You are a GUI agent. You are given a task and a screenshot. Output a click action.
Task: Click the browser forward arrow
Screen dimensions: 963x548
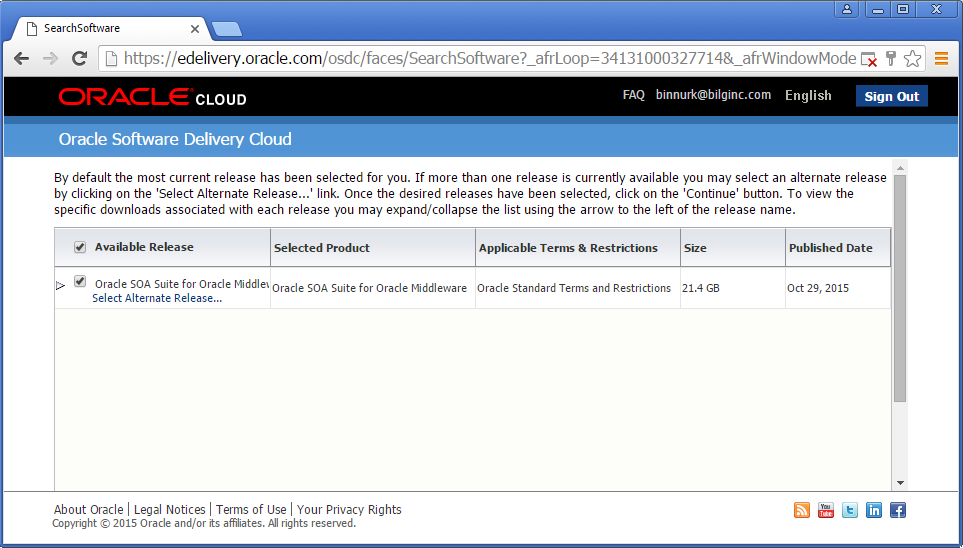[50, 58]
